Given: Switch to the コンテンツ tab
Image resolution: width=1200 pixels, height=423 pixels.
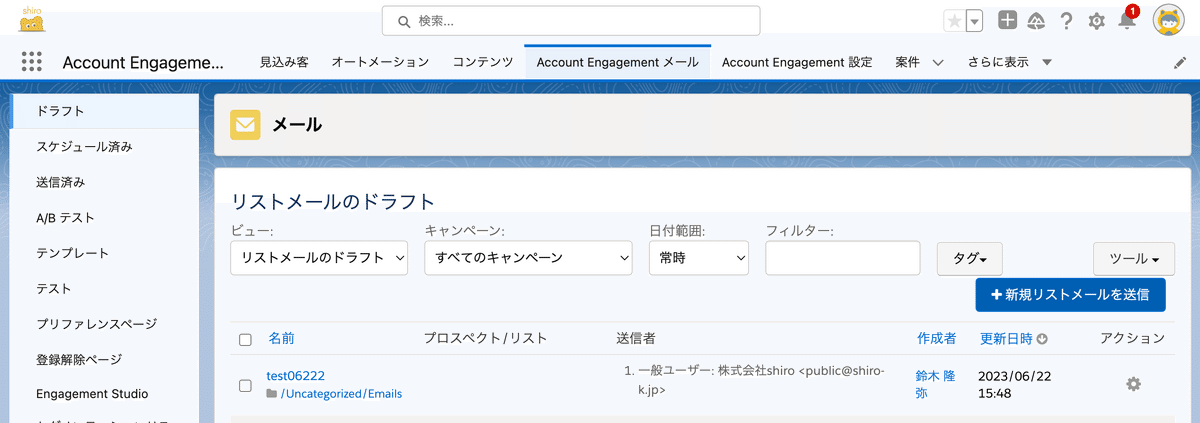Looking at the screenshot, I should (x=483, y=62).
